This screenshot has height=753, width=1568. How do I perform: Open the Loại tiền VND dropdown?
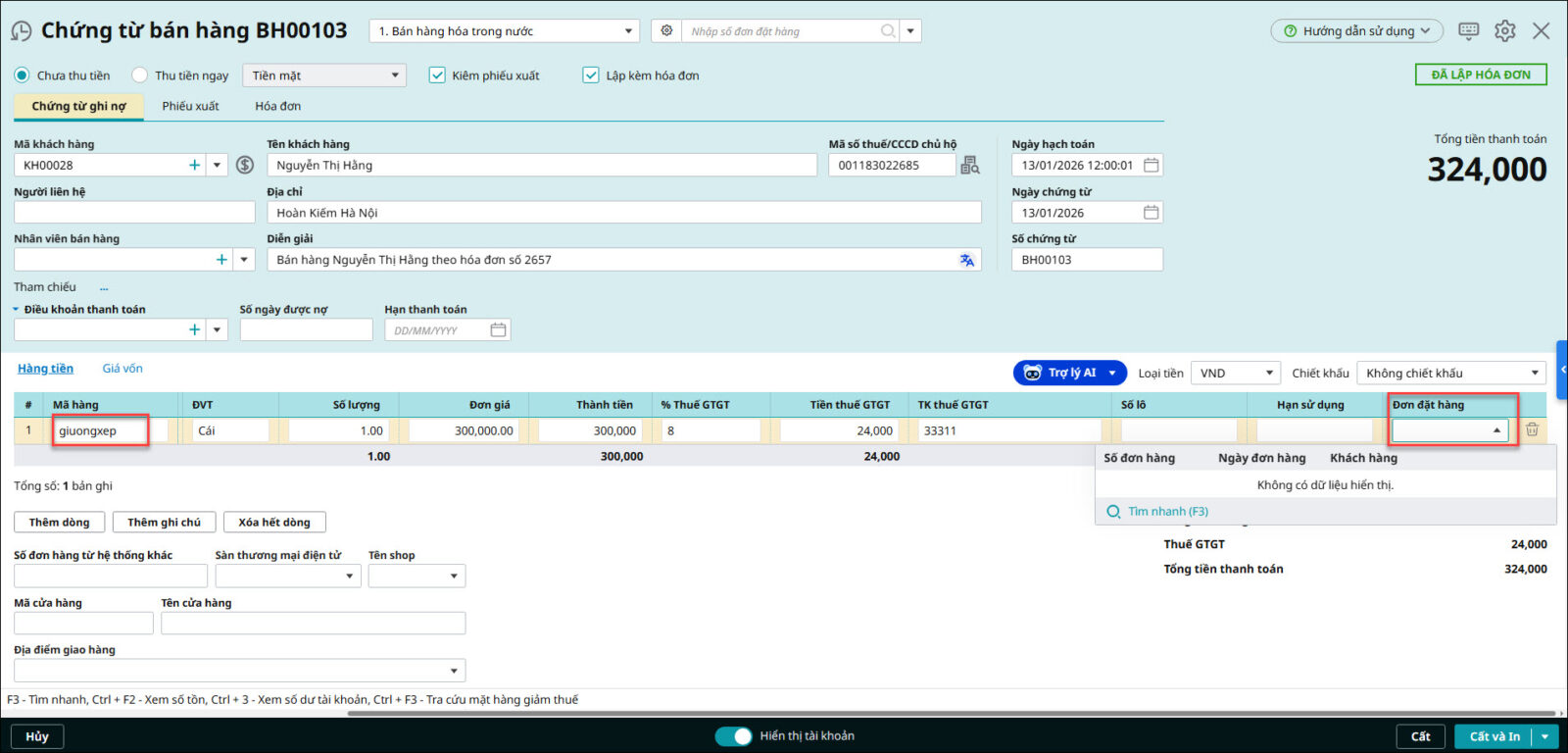(x=1239, y=374)
